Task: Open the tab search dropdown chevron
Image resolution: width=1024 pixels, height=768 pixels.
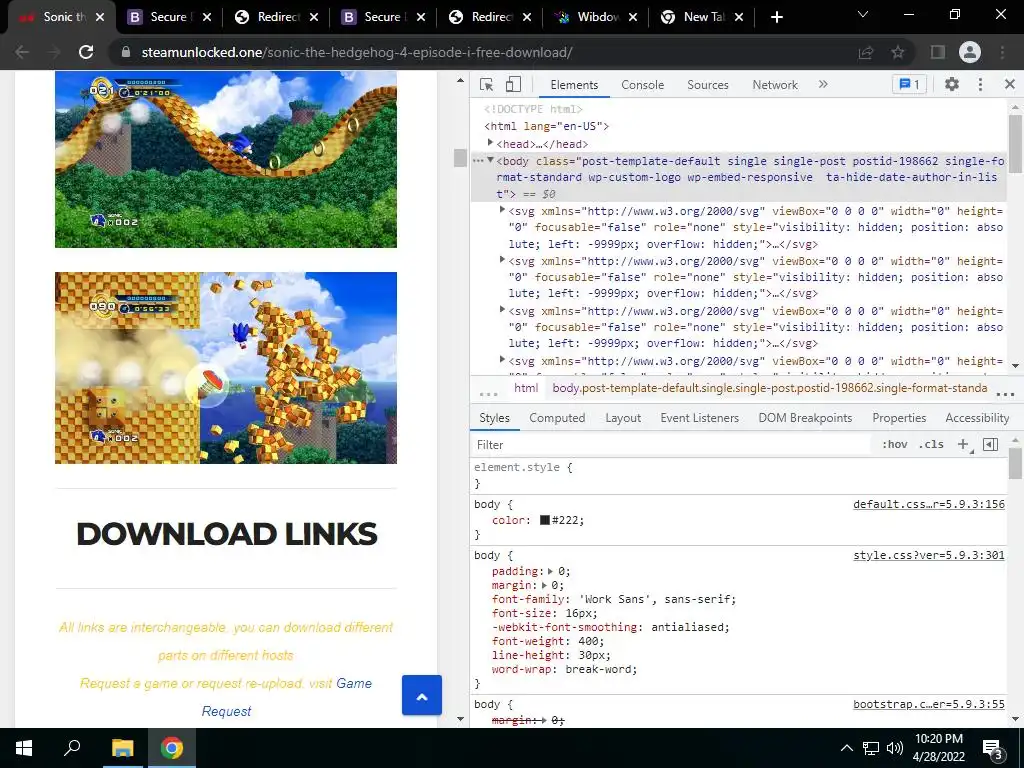Action: 863,14
